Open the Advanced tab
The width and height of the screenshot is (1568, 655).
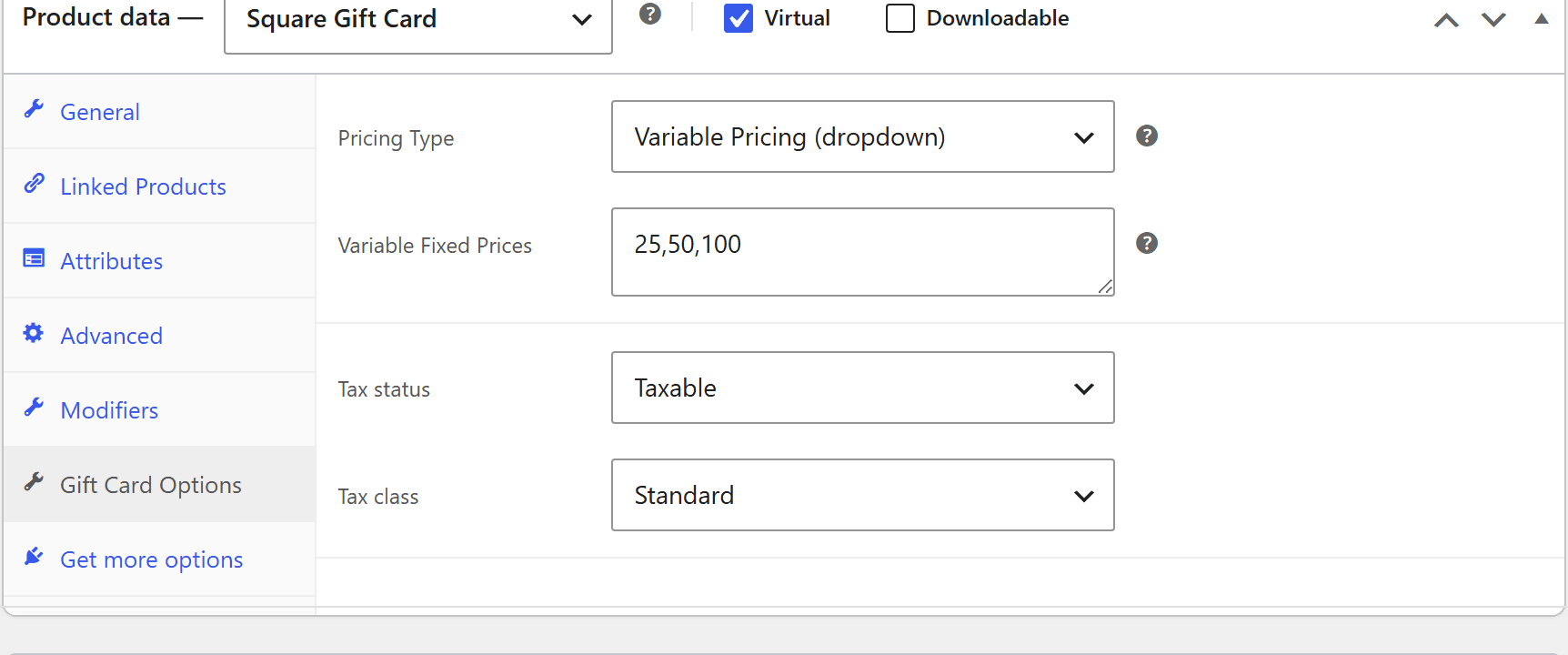click(159, 336)
